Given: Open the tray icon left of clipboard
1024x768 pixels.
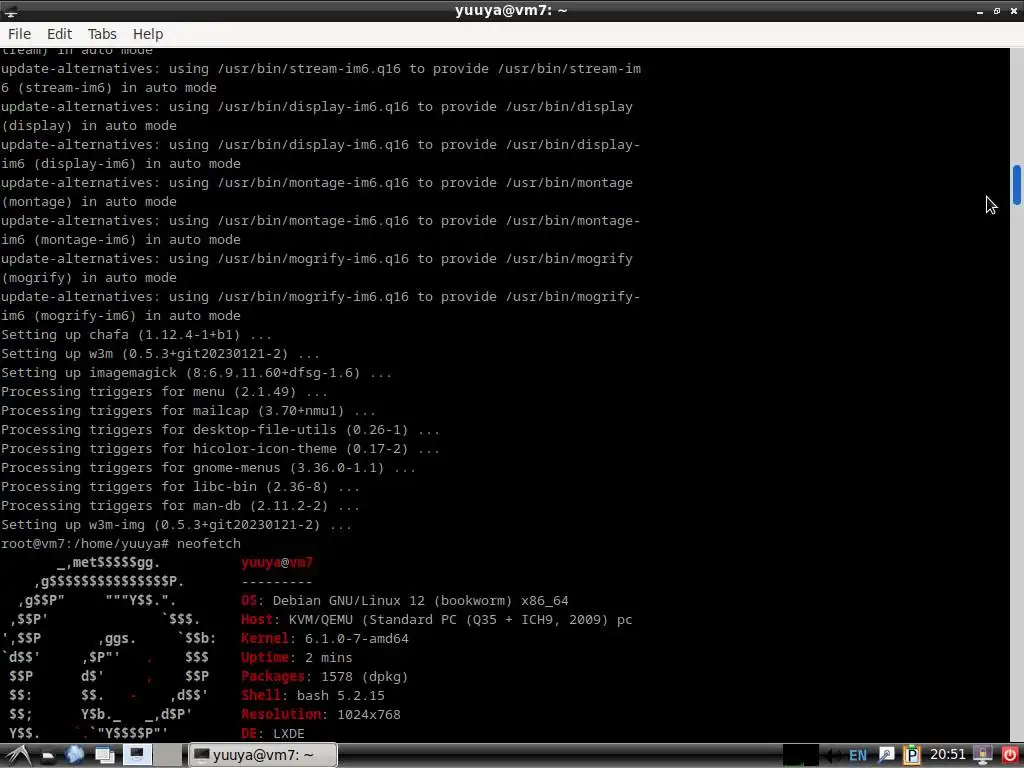Looking at the screenshot, I should click(886, 756).
